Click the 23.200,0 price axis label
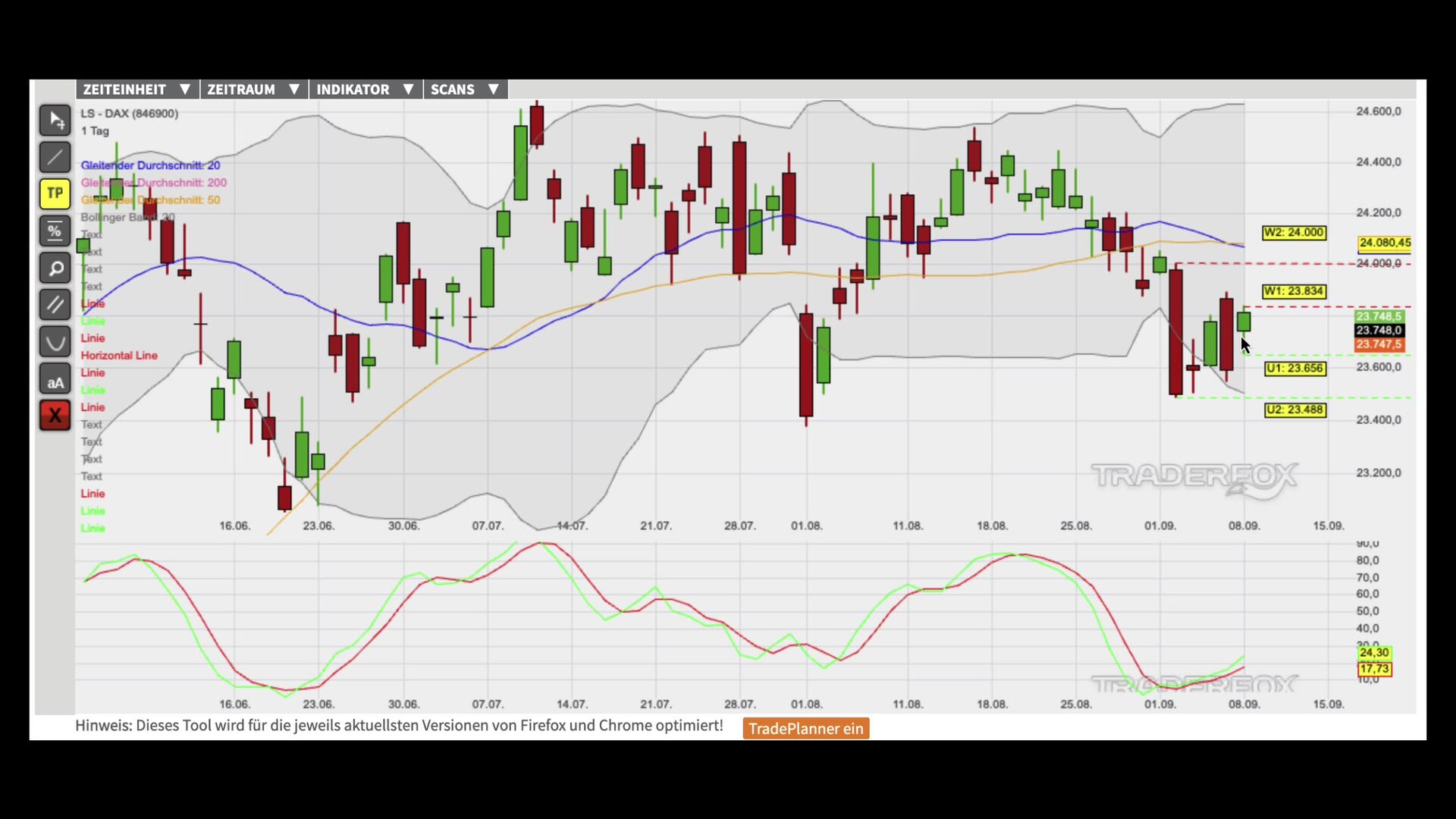 [x=1379, y=473]
